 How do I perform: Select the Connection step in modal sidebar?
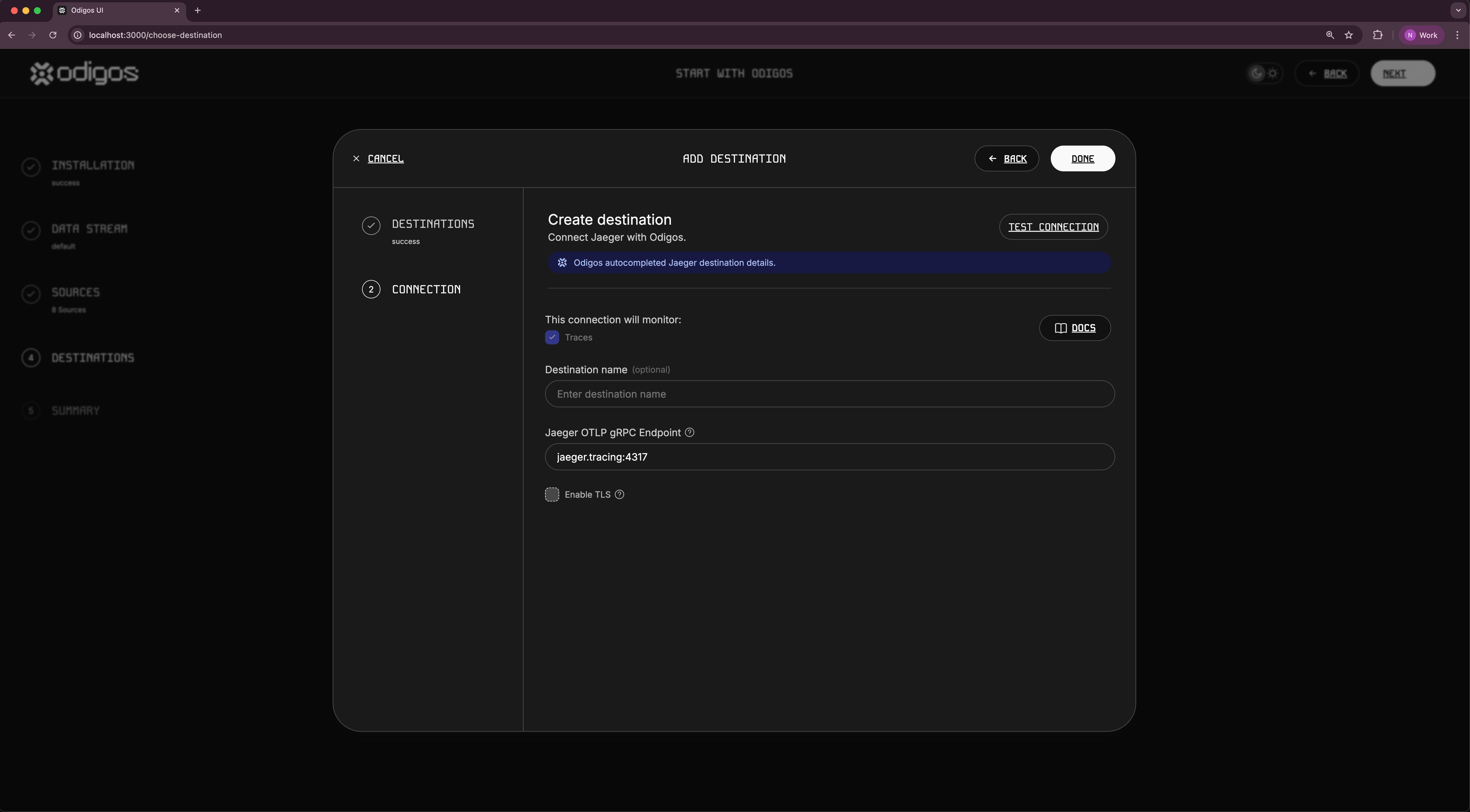click(426, 289)
